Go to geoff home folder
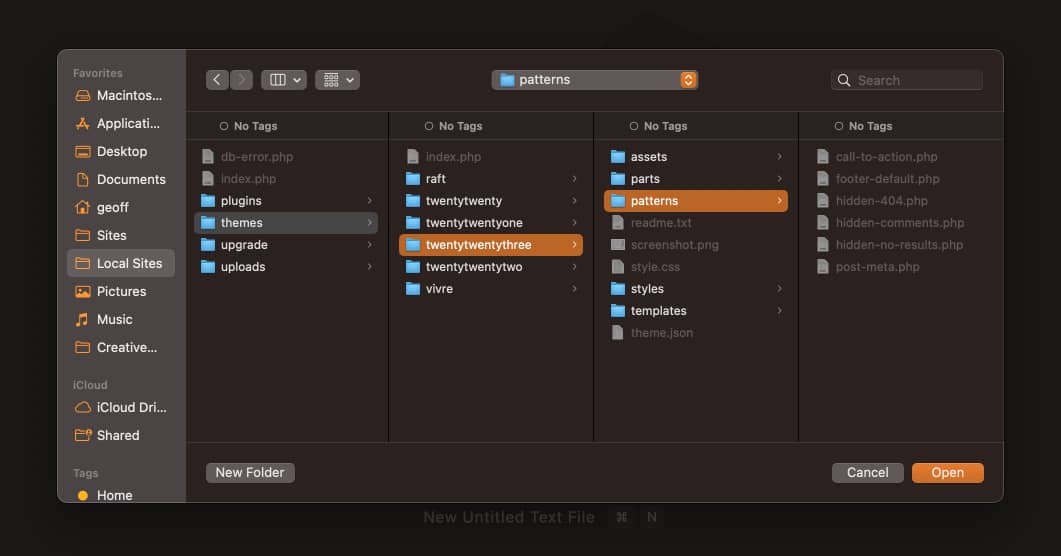 tap(84, 208)
